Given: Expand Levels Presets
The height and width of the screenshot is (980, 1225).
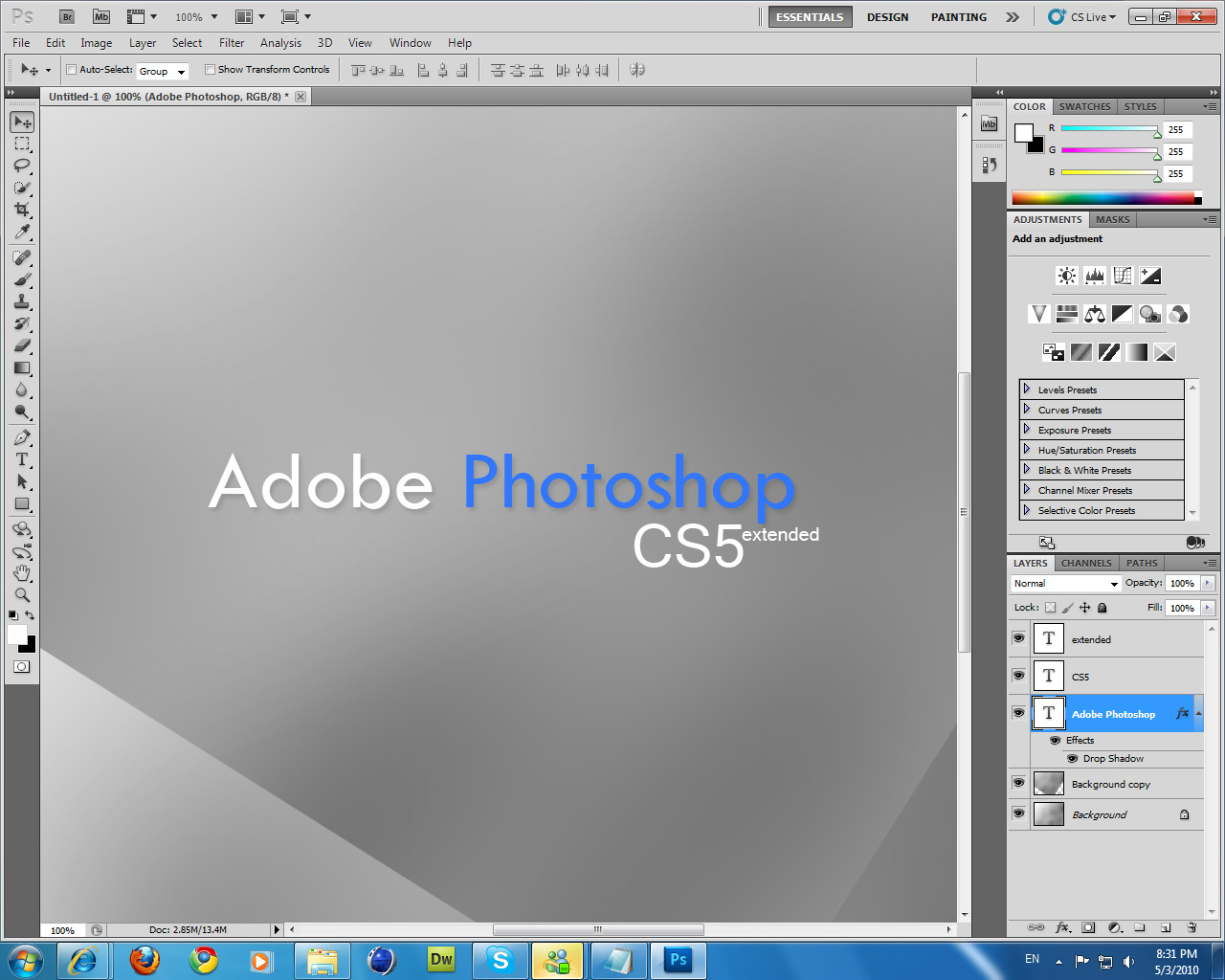Looking at the screenshot, I should click(1027, 389).
